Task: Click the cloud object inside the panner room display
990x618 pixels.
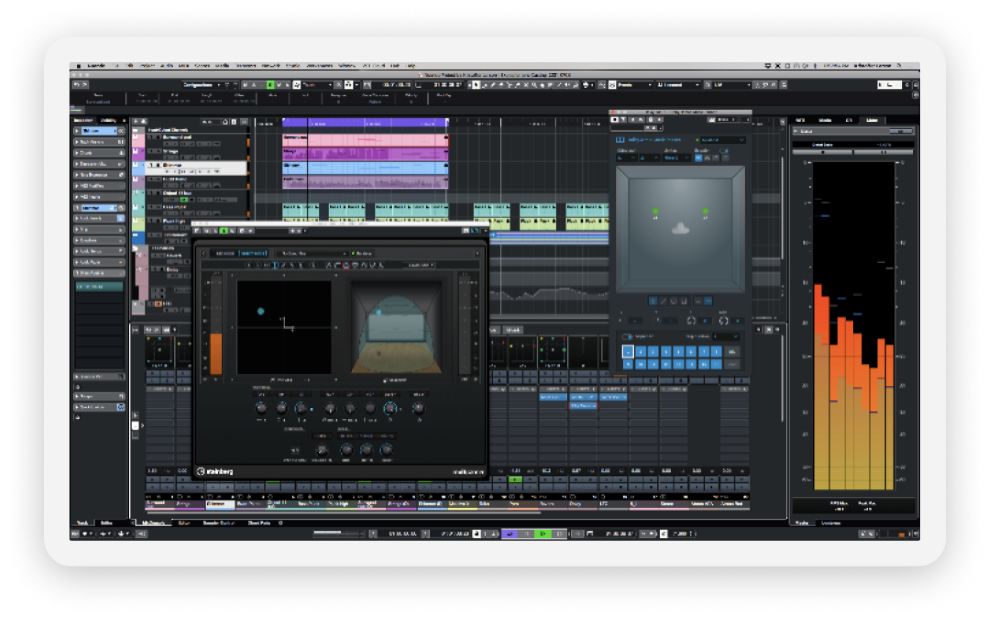Action: point(681,227)
